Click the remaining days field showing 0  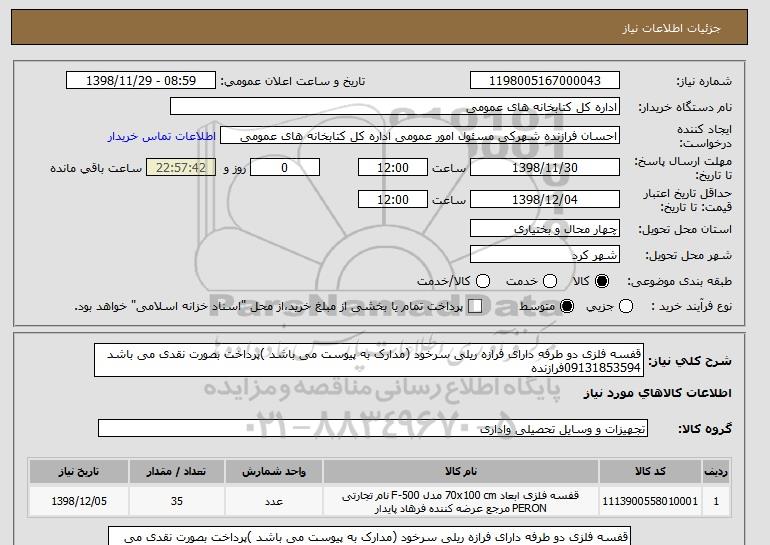pos(285,167)
